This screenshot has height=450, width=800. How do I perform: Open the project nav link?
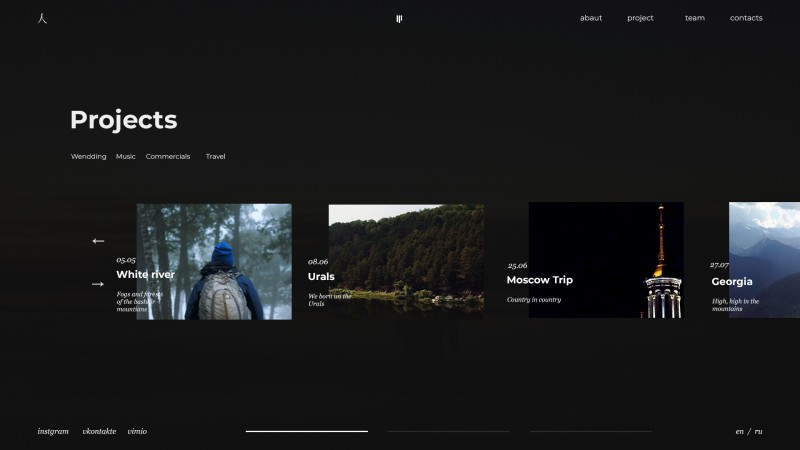640,18
